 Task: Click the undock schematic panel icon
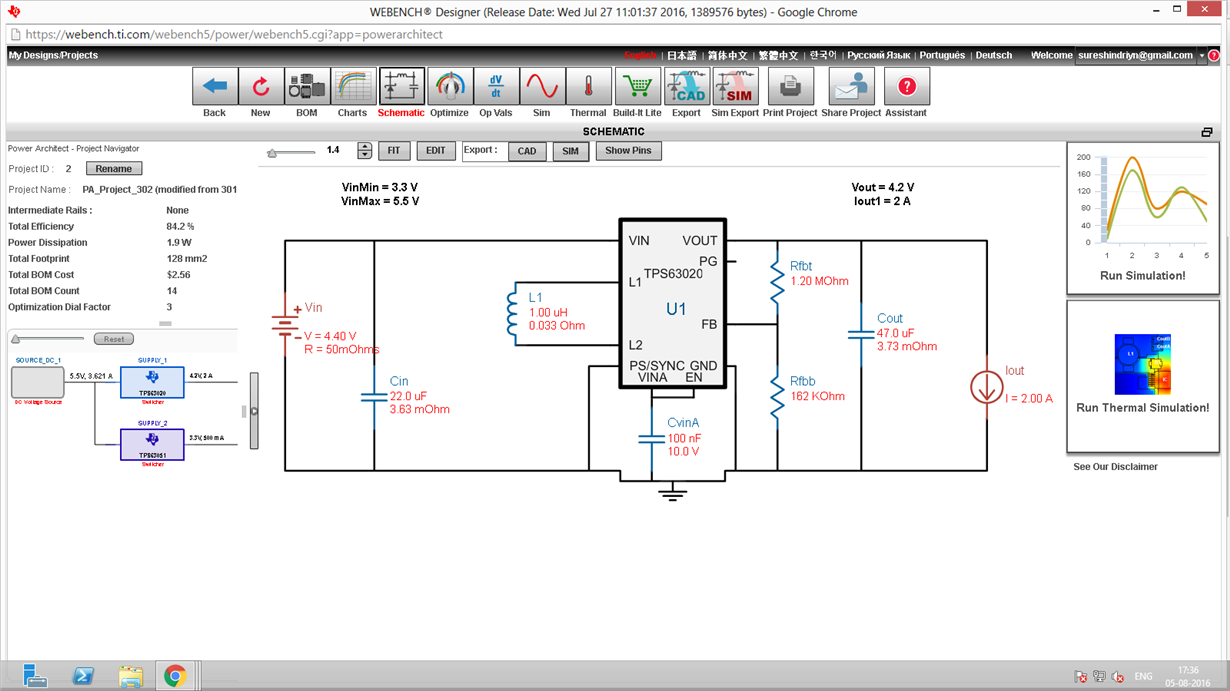coord(1207,132)
